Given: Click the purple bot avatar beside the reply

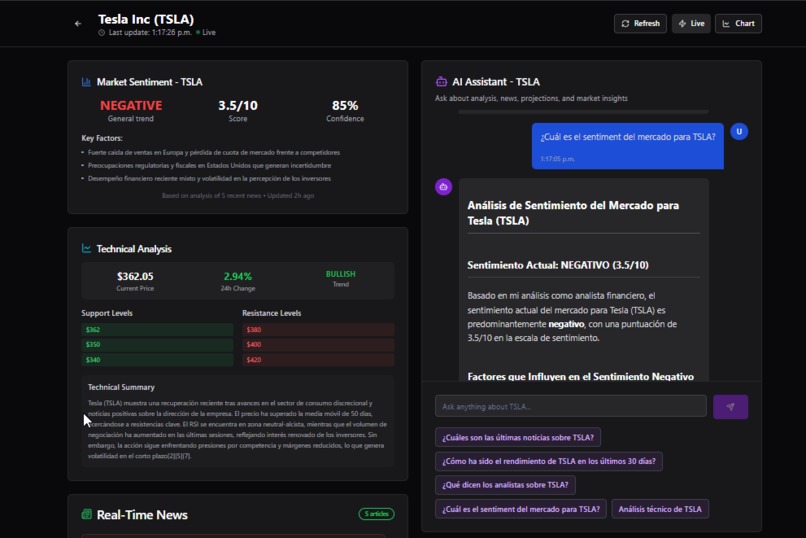Looking at the screenshot, I should pyautogui.click(x=444, y=187).
